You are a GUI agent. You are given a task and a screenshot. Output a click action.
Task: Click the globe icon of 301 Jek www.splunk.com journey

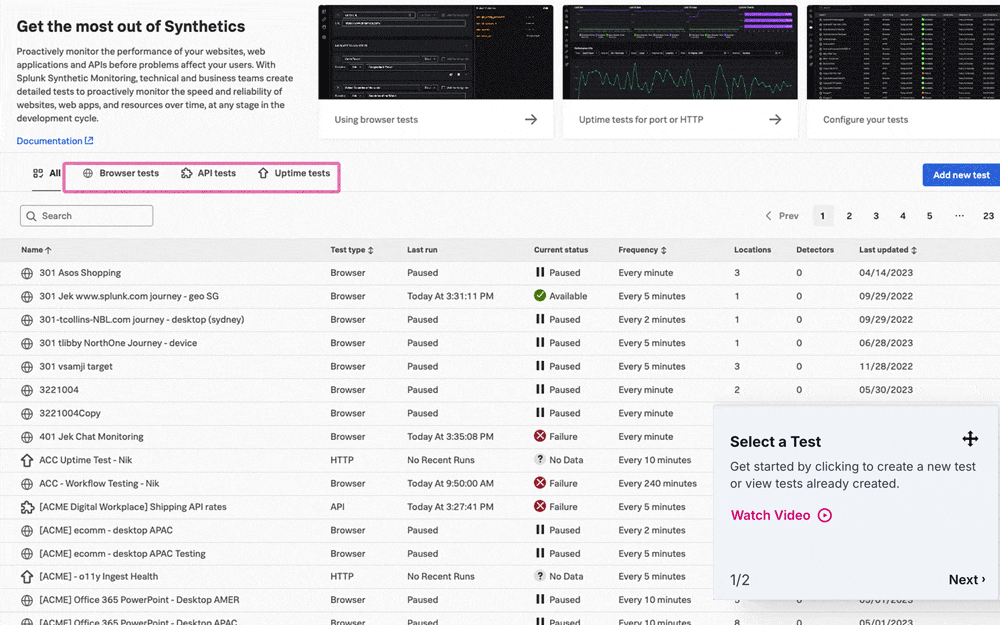coord(27,297)
